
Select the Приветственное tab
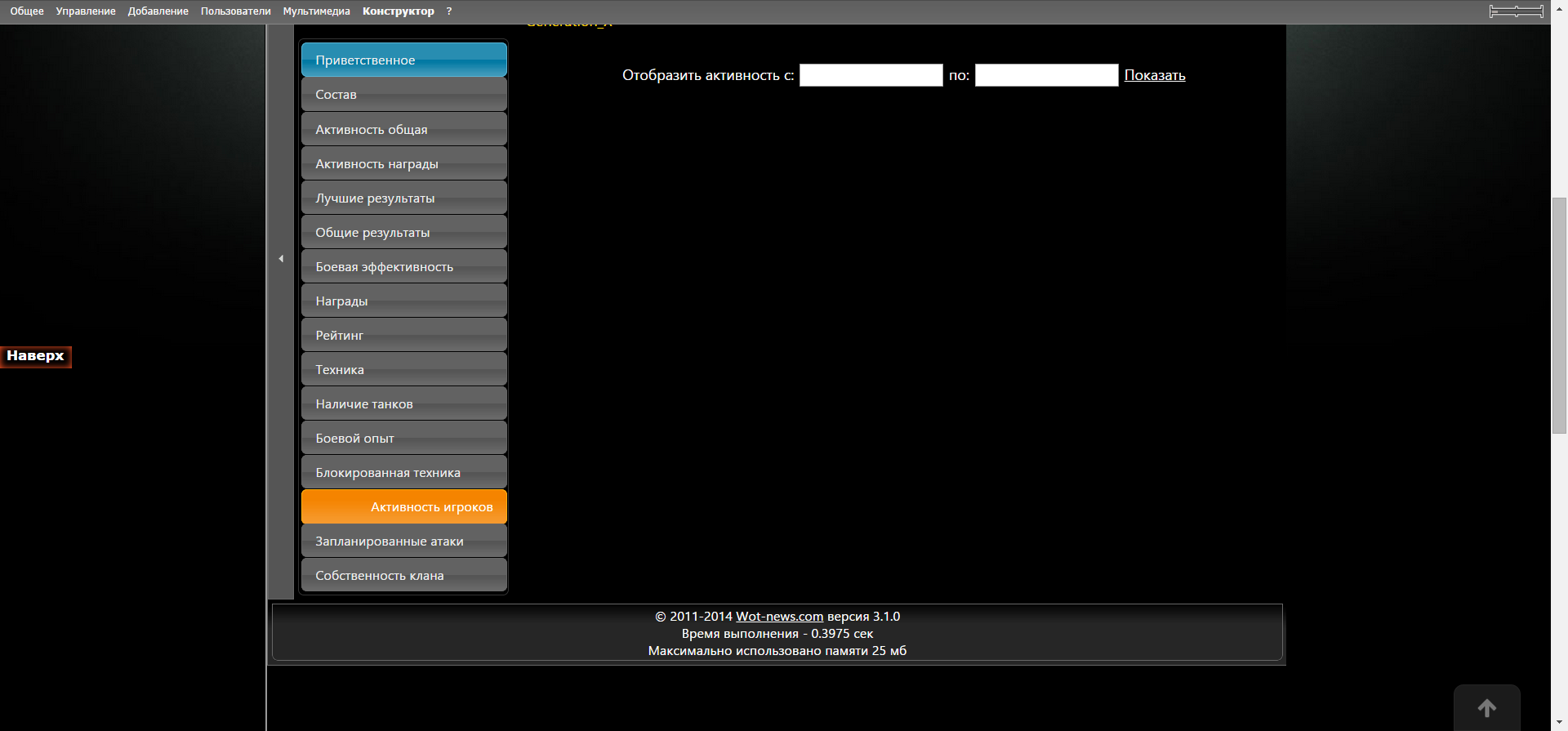[x=403, y=60]
